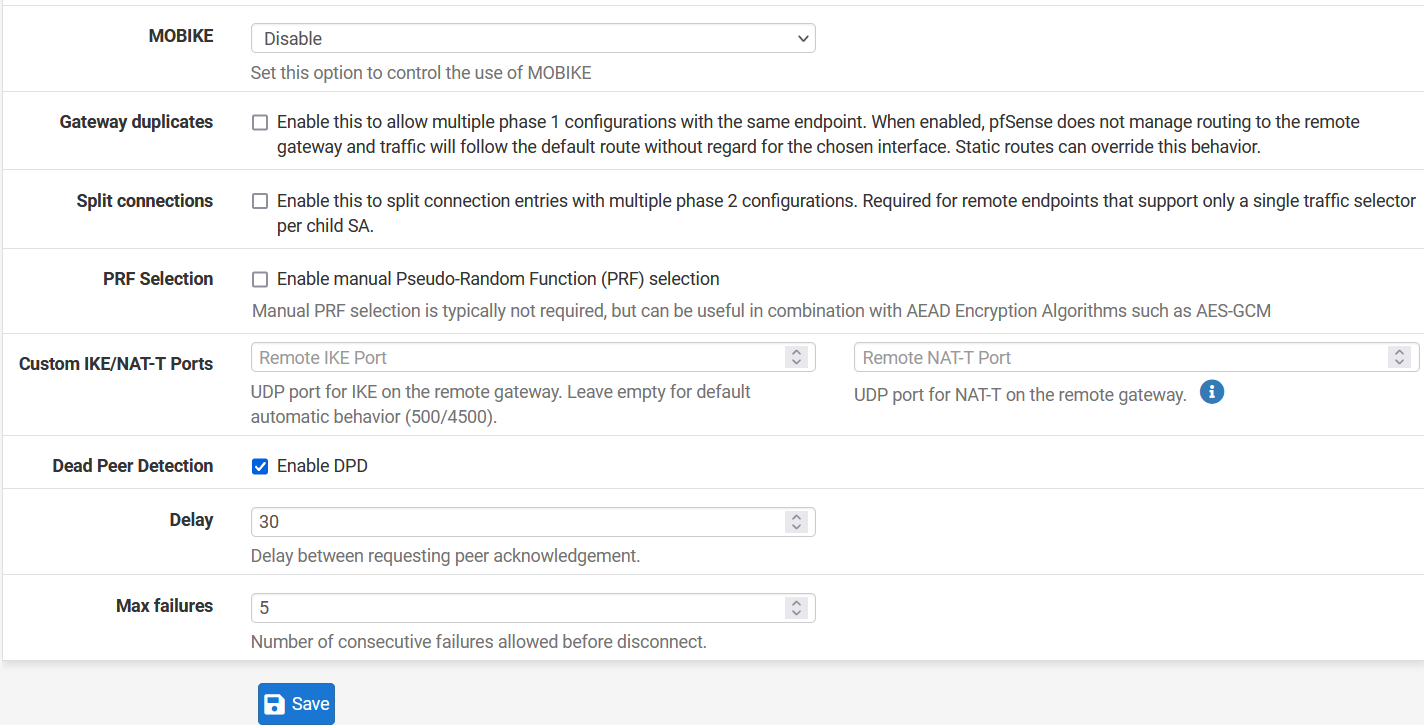Viewport: 1424px width, 725px height.
Task: Click the Custom IKE/NAT-T Ports label
Action: 116,364
